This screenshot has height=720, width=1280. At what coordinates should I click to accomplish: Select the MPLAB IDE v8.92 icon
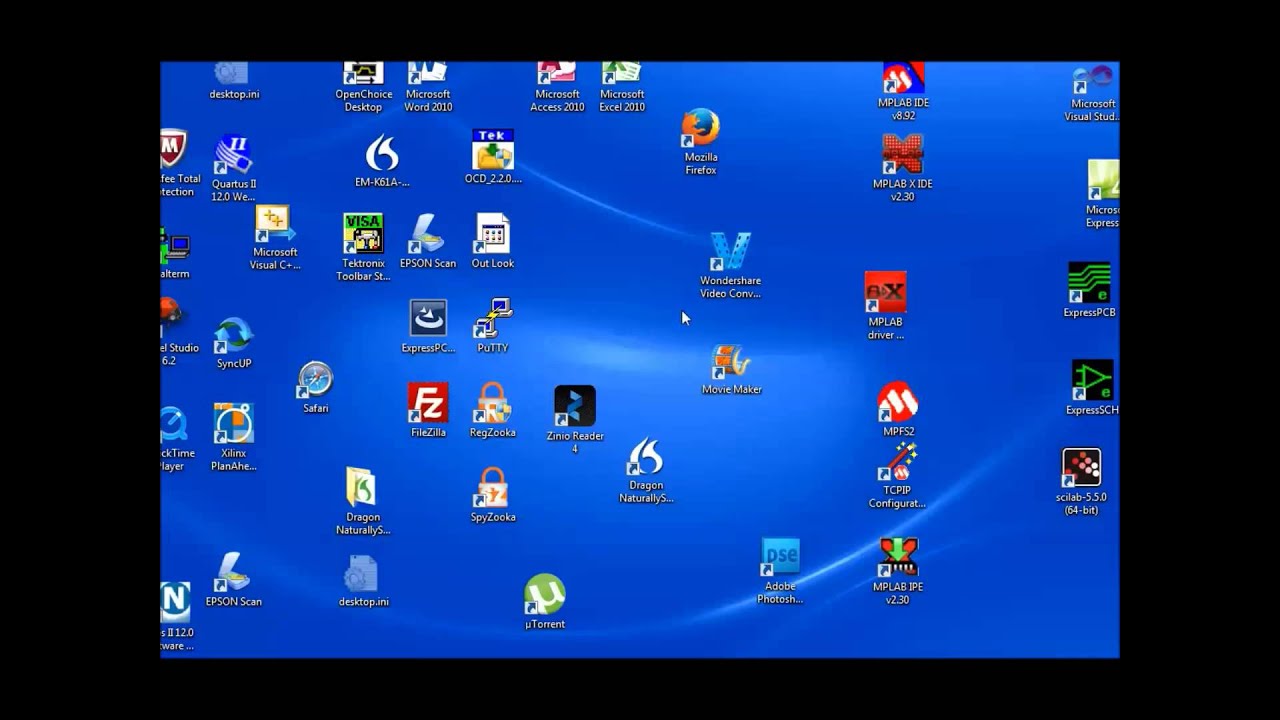tap(902, 91)
